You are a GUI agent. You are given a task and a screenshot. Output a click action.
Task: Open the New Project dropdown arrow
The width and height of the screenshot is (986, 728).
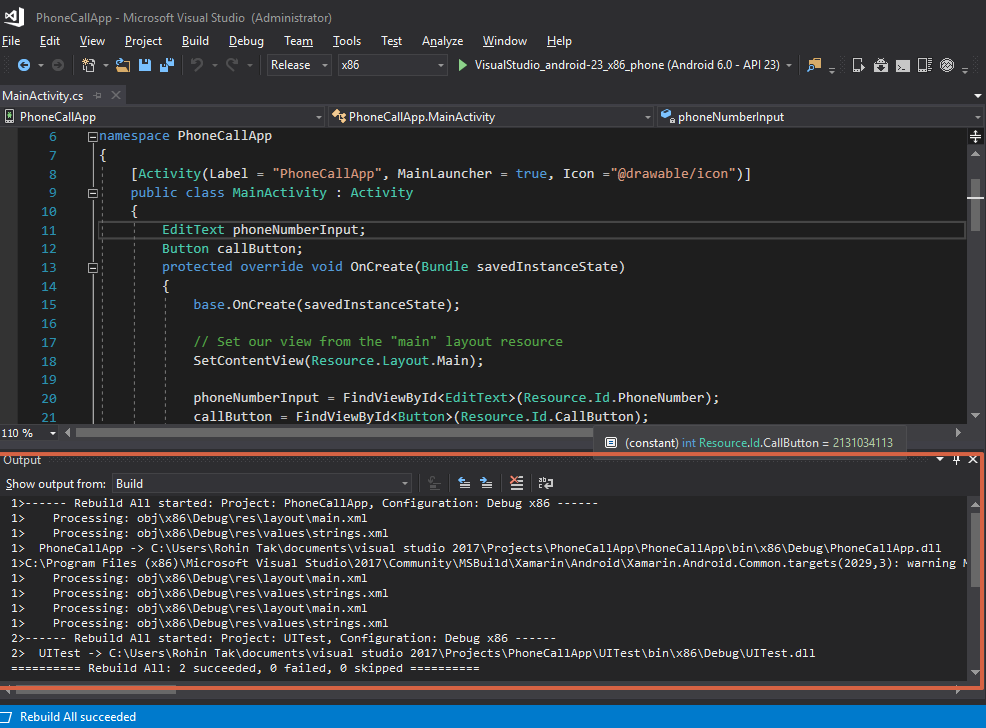(x=105, y=65)
